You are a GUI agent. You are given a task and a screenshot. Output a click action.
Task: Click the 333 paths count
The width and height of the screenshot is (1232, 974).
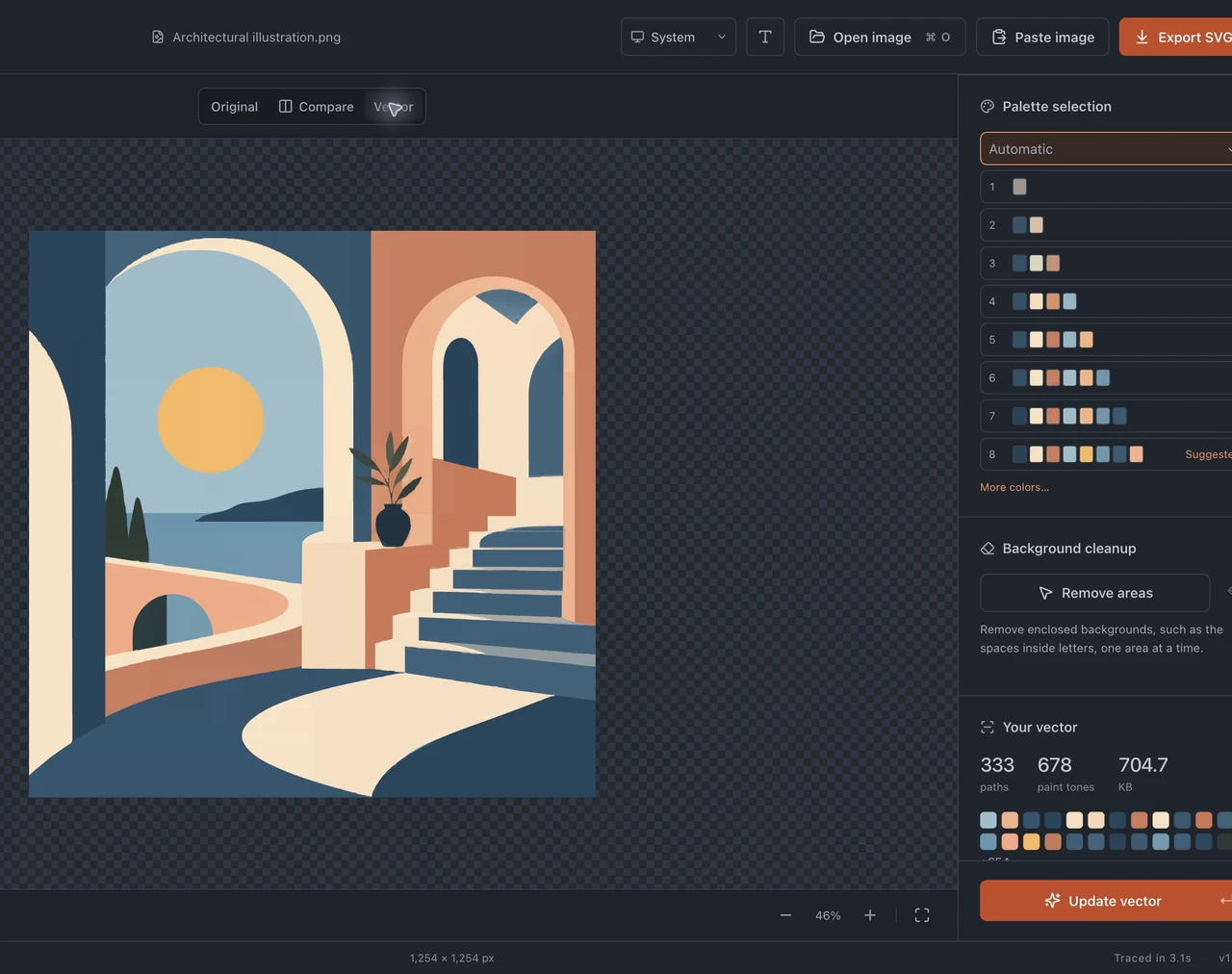997,765
